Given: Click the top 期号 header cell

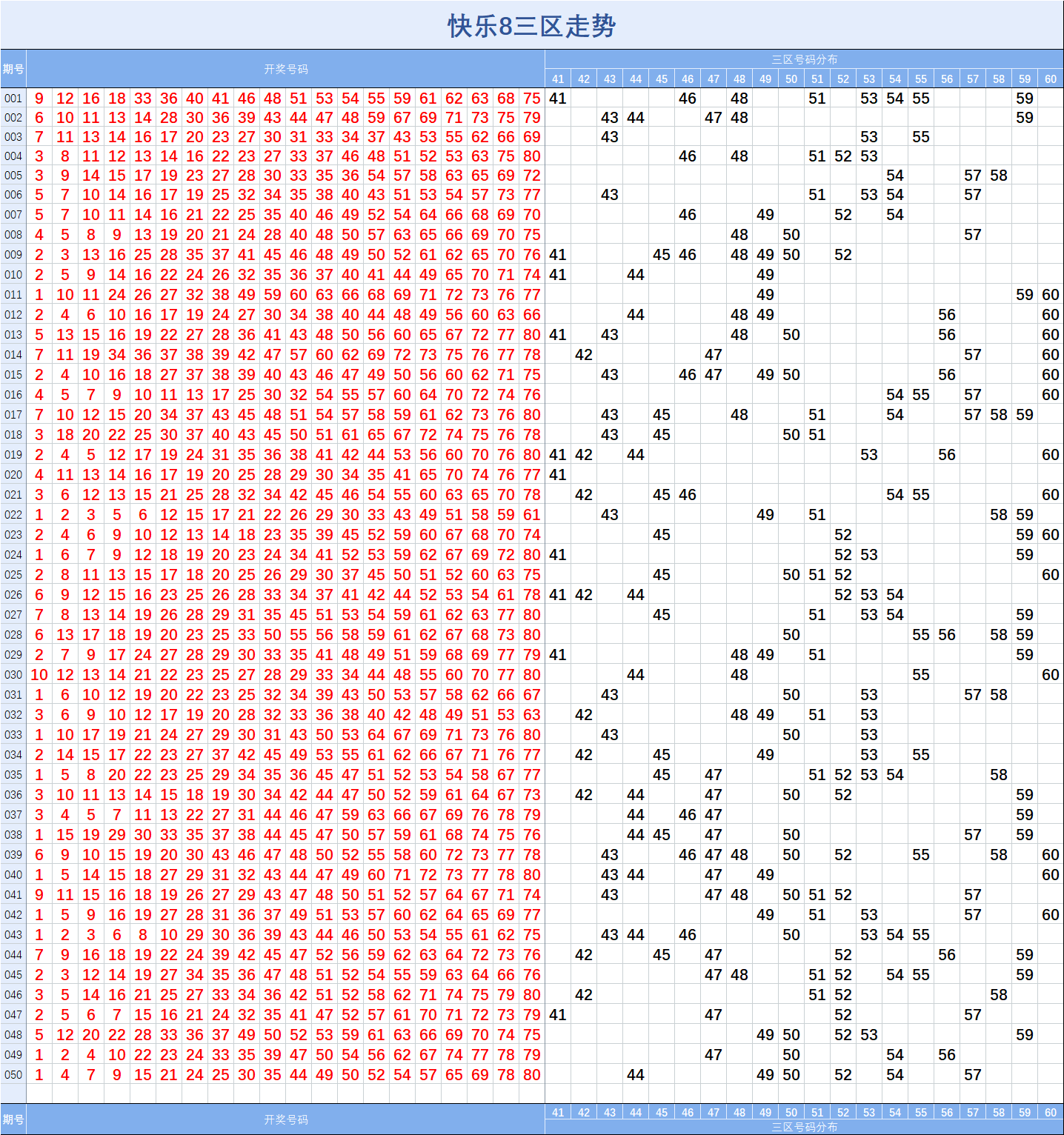Looking at the screenshot, I should 13,69.
